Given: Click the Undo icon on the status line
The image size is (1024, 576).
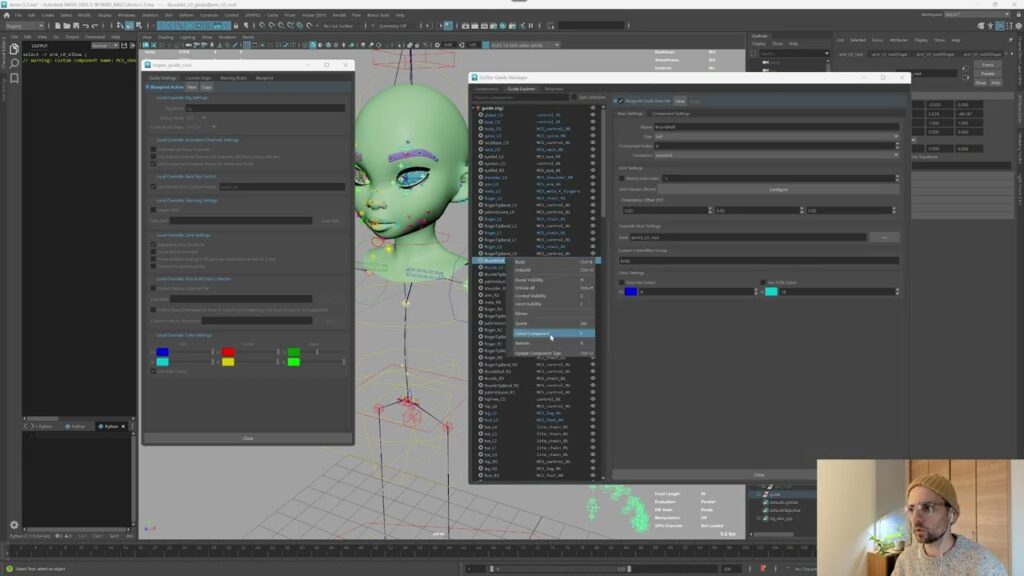Looking at the screenshot, I should [x=85, y=29].
